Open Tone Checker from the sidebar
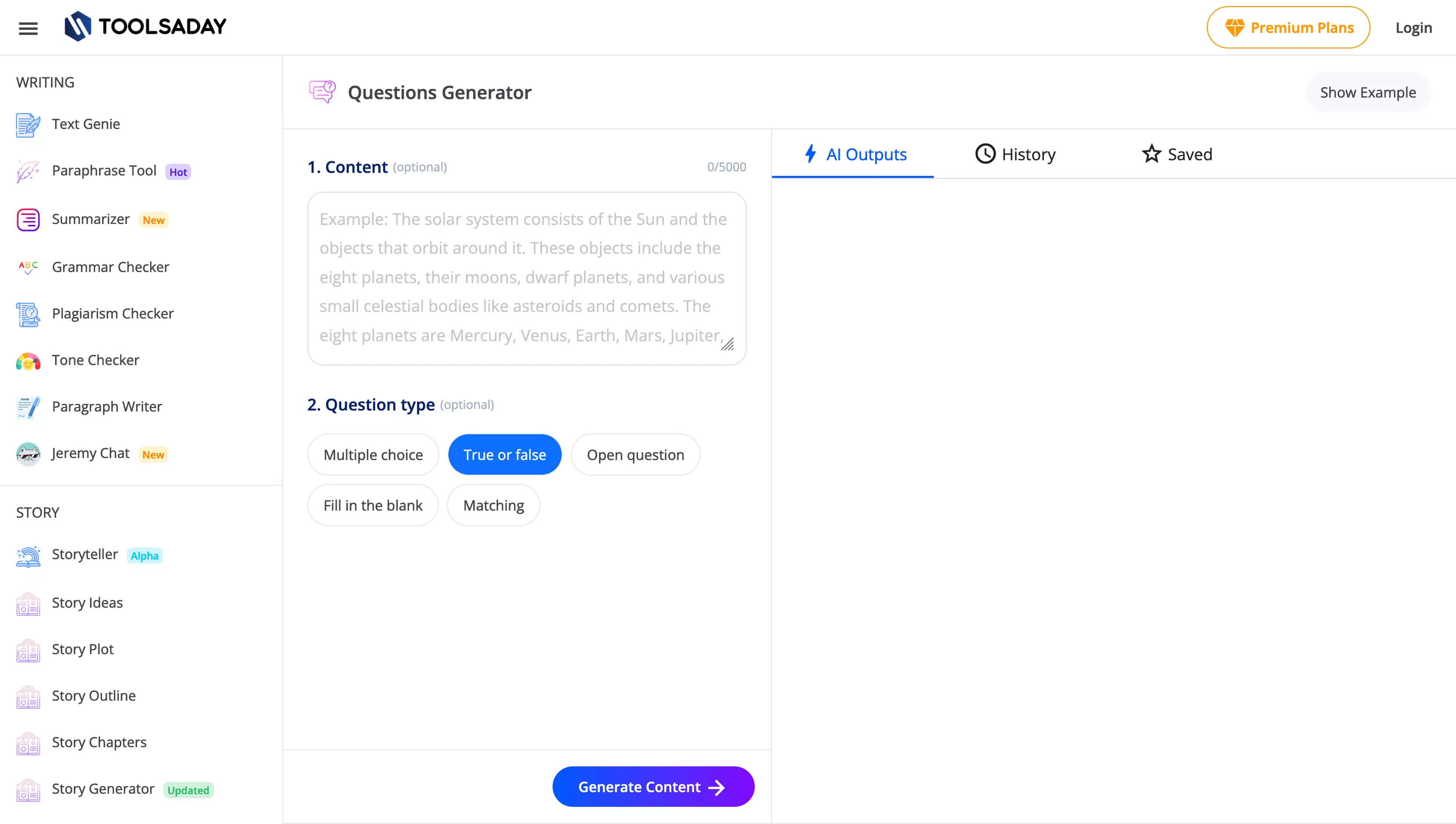The height and width of the screenshot is (824, 1456). click(x=96, y=360)
